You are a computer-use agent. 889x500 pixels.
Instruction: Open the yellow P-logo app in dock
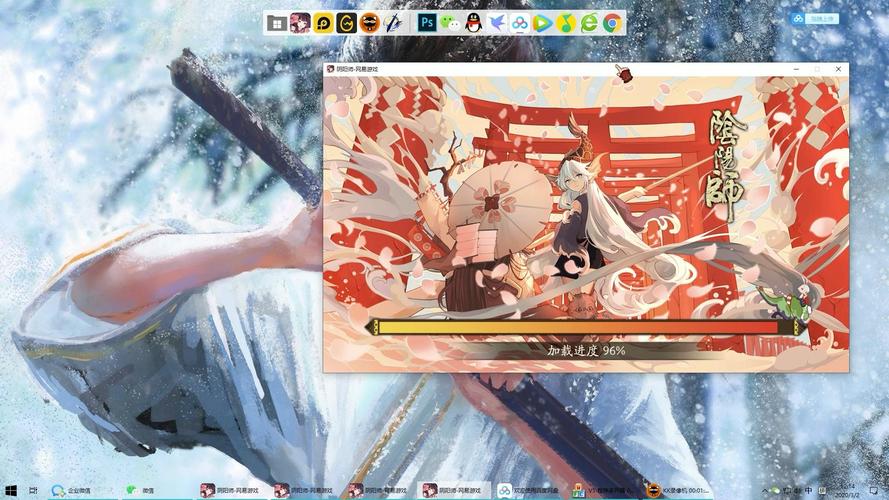(x=323, y=23)
